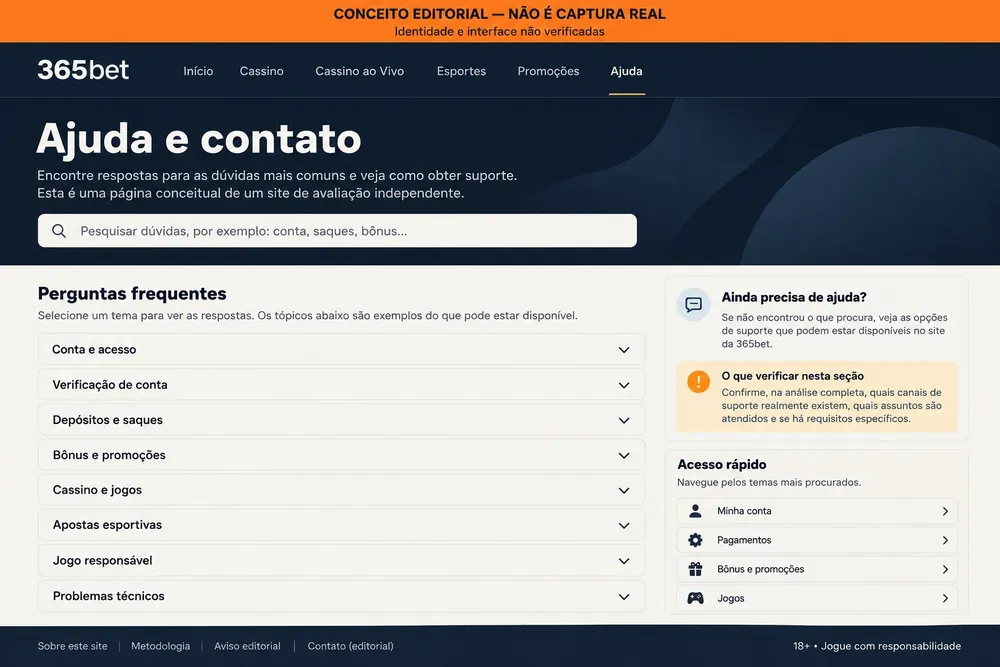Open the Jogos quick link
The height and width of the screenshot is (667, 1000).
pyautogui.click(x=817, y=598)
